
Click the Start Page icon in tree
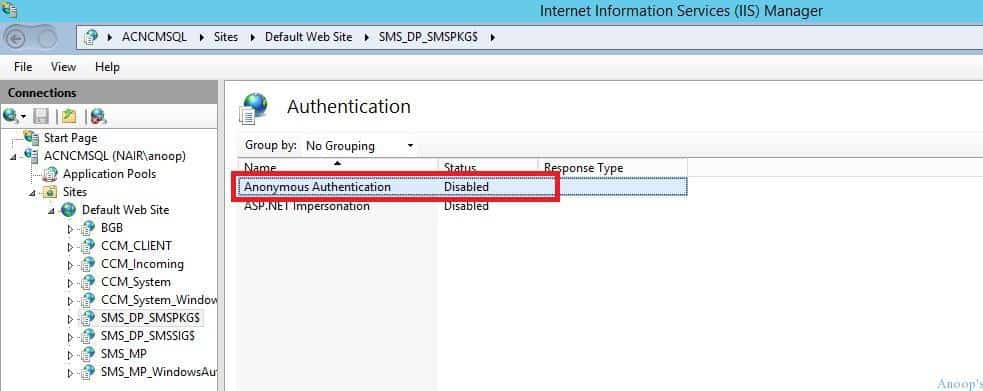point(31,137)
